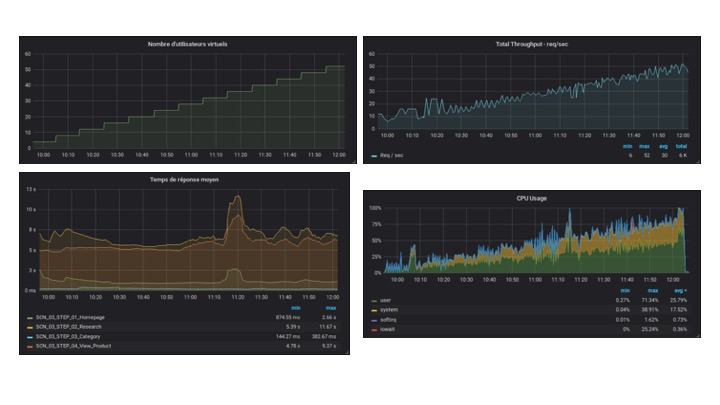Click View_Product max value 9.37 s
Screen dimensions: 720x405
(329, 346)
